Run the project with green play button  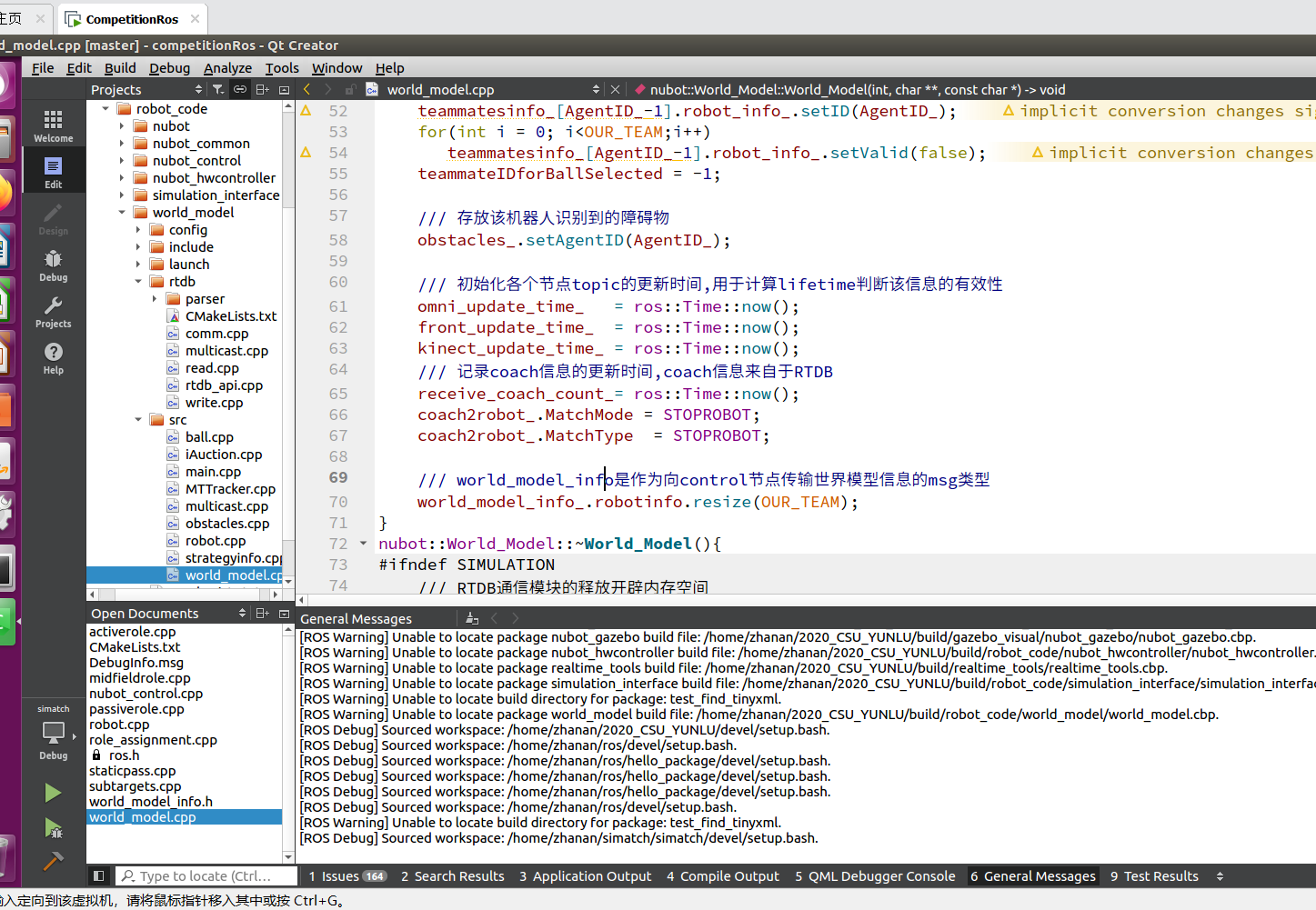[53, 793]
